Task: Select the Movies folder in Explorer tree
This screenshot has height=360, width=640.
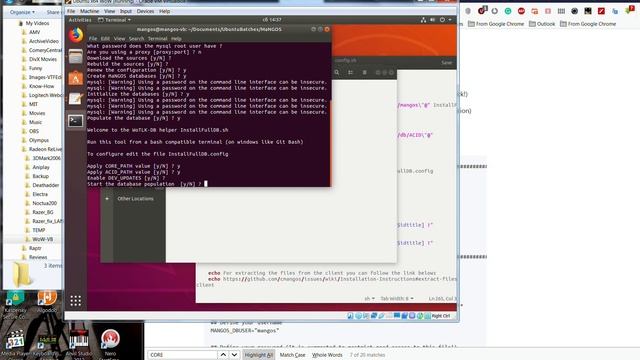Action: (37, 113)
